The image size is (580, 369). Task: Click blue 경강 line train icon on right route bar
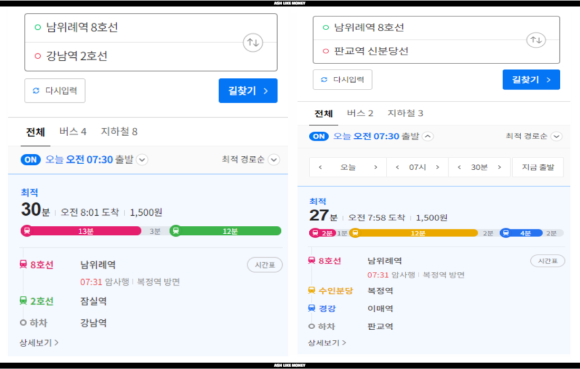point(505,233)
